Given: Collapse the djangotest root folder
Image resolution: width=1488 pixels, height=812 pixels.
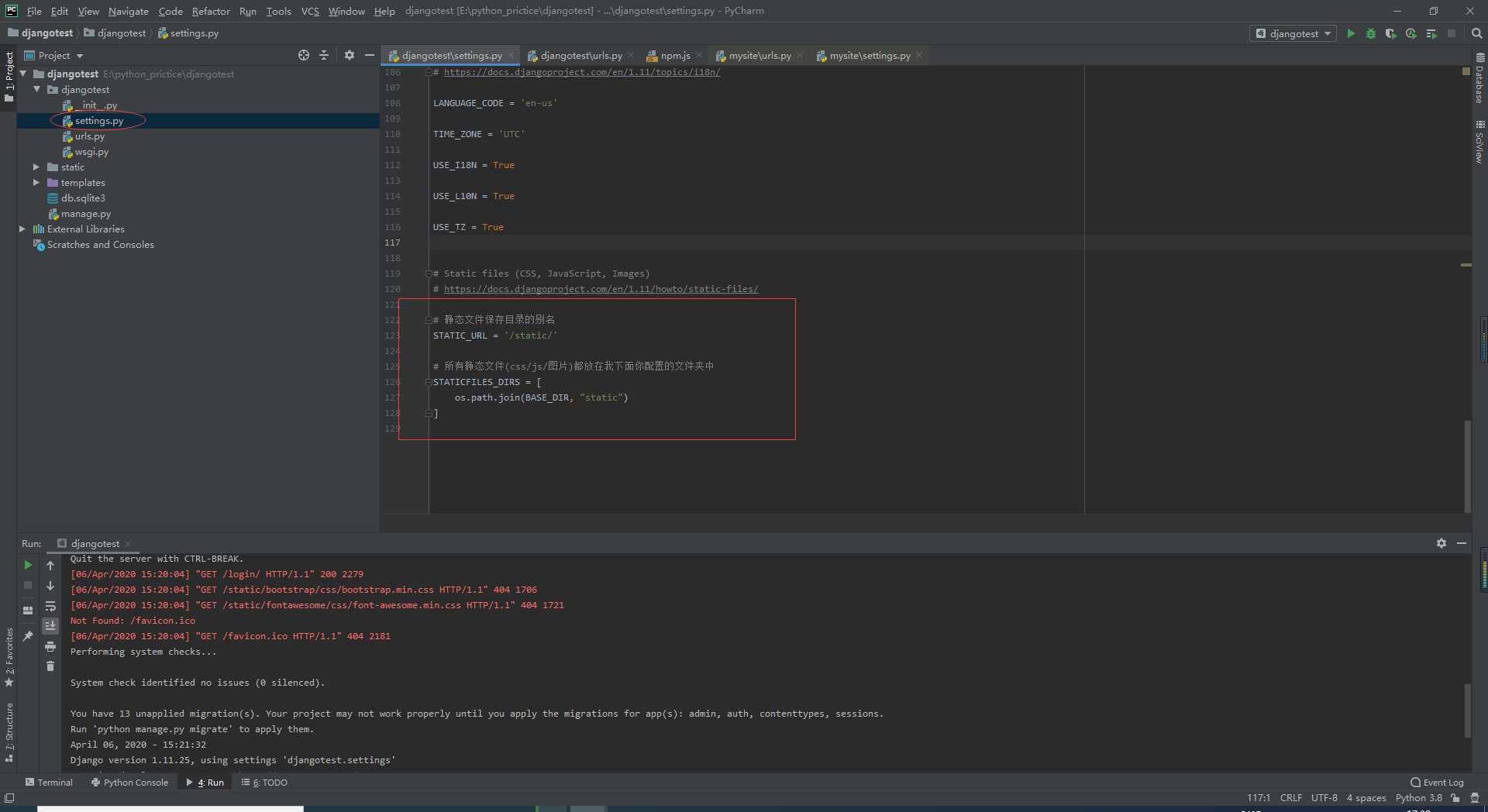Looking at the screenshot, I should pos(23,74).
